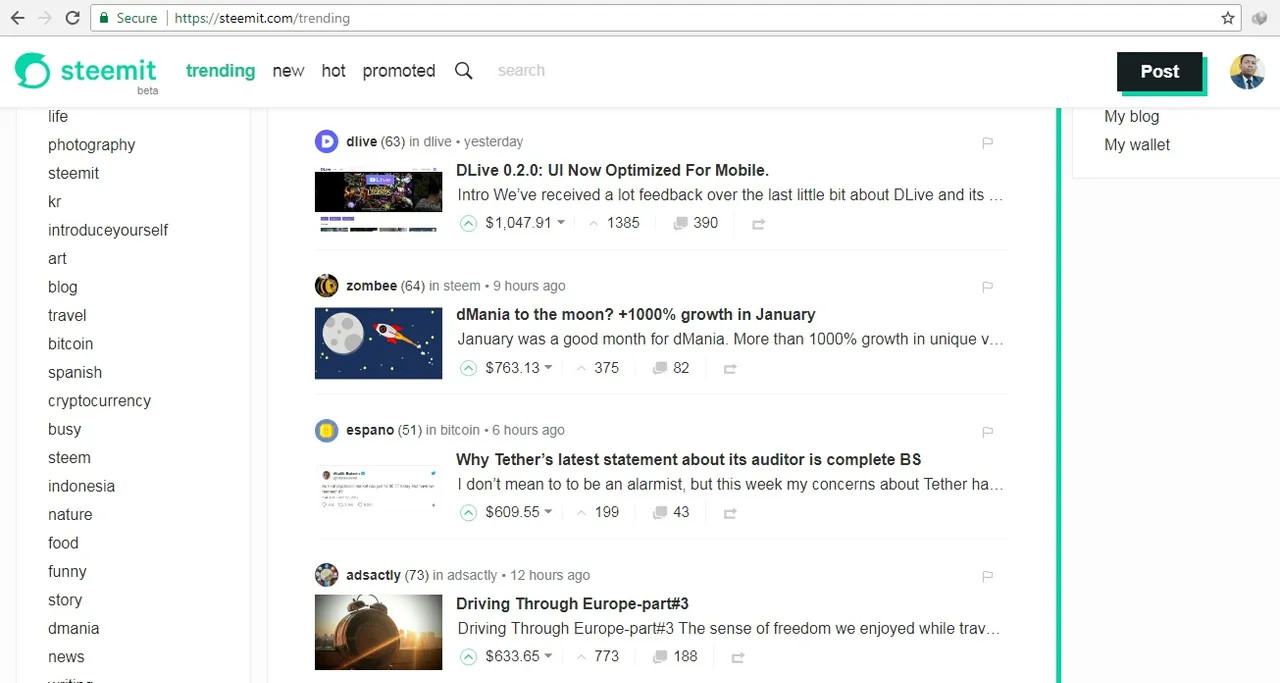Open comments of dMania post (82)

point(671,368)
